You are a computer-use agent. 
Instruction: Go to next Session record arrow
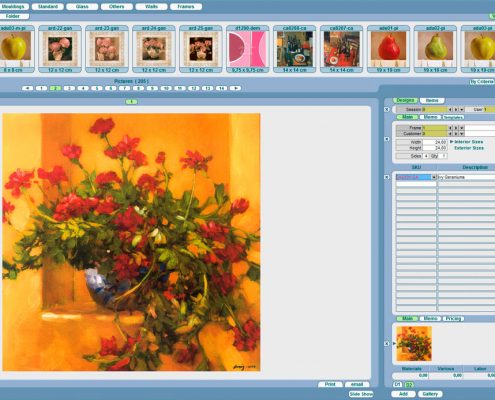click(x=456, y=109)
